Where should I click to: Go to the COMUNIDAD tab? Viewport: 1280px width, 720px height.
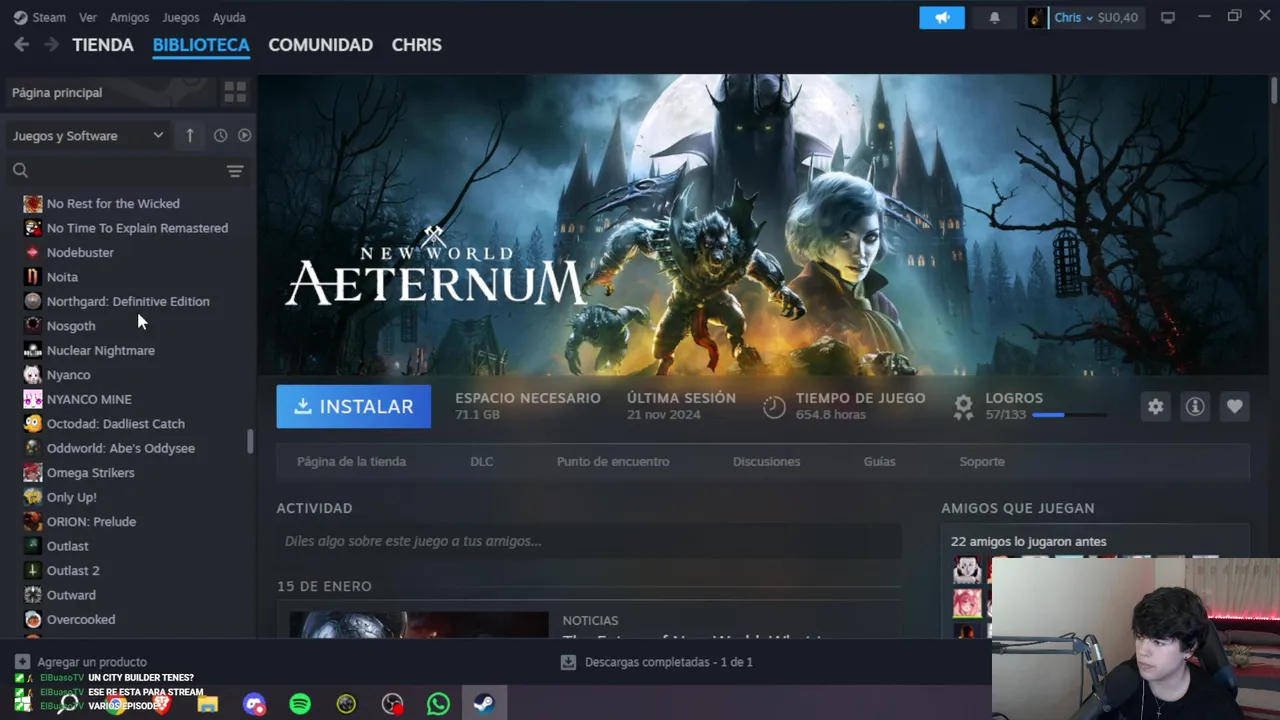point(320,45)
